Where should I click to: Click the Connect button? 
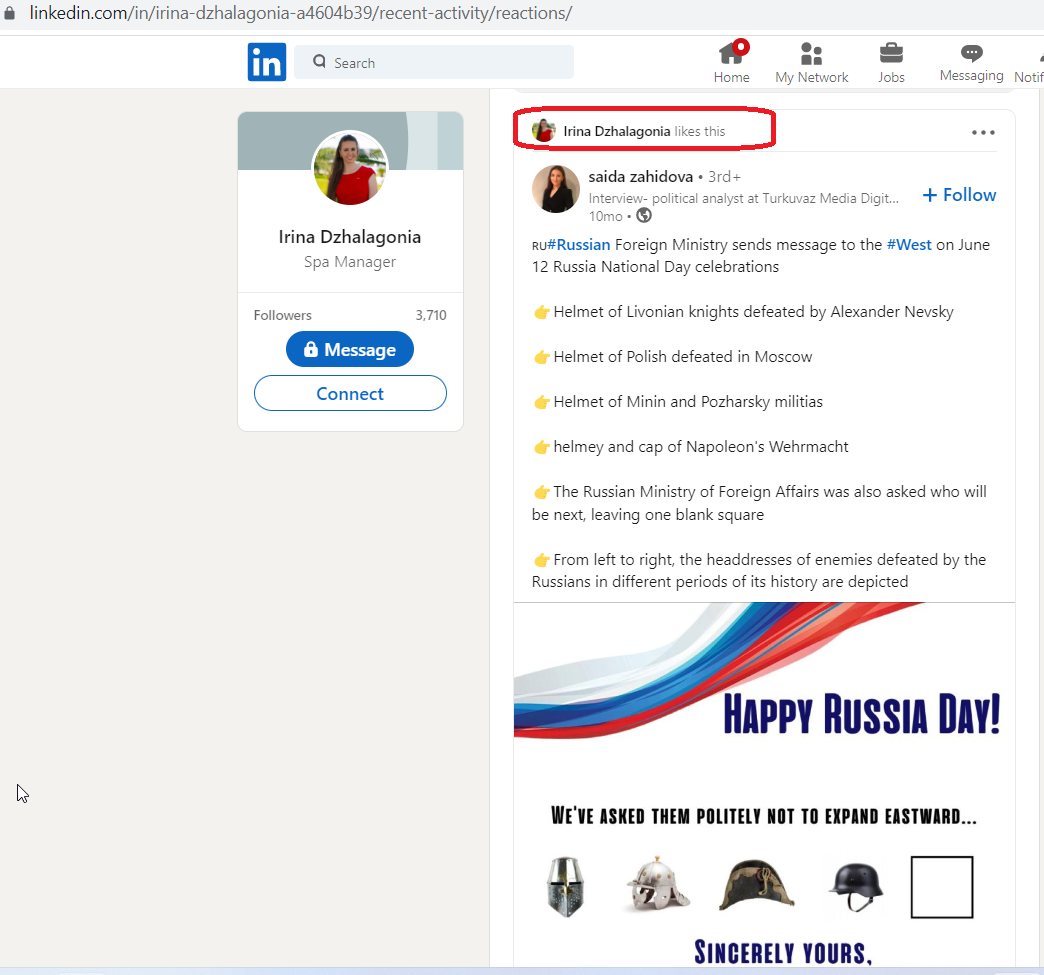[350, 393]
